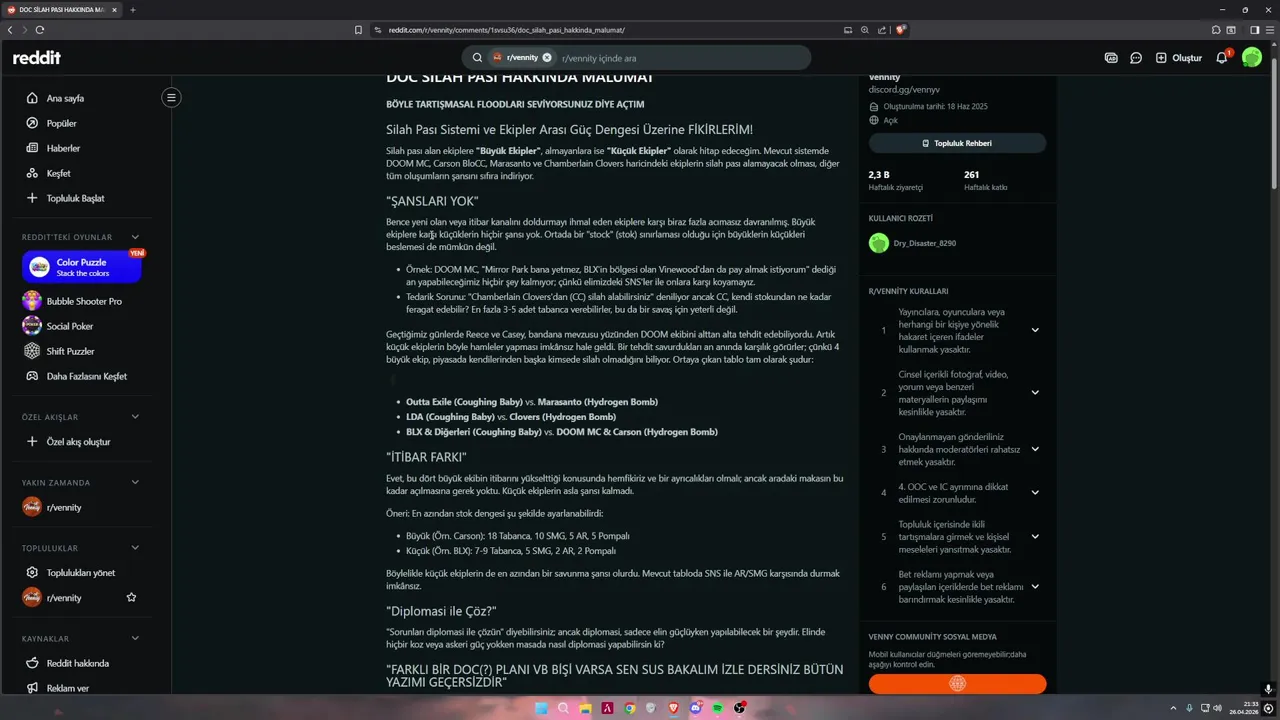Open the Reddit home logo
The width and height of the screenshot is (1280, 720).
[x=36, y=58]
